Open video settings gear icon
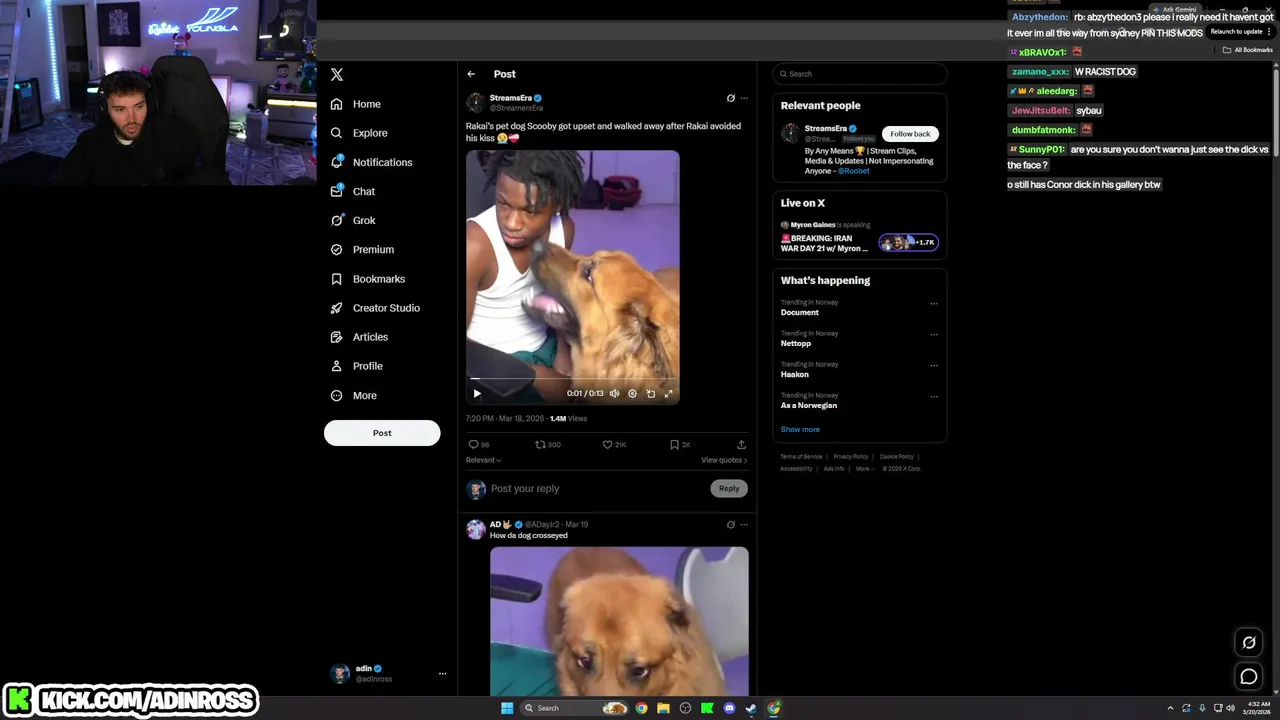Screen dimensions: 1280x720 [632, 393]
